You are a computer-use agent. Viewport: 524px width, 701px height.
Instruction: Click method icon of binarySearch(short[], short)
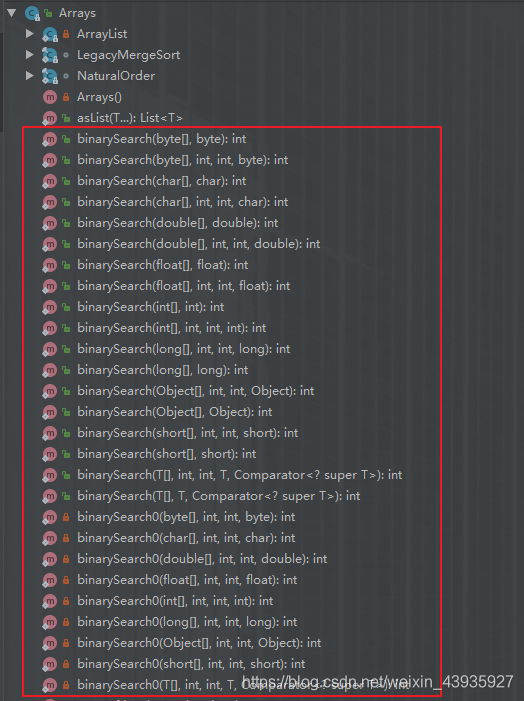50,454
